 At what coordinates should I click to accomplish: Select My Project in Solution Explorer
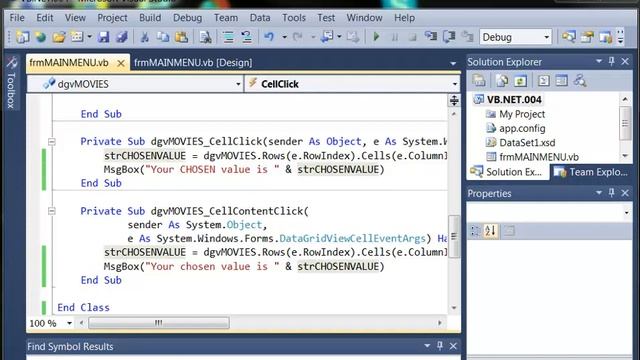(x=522, y=114)
